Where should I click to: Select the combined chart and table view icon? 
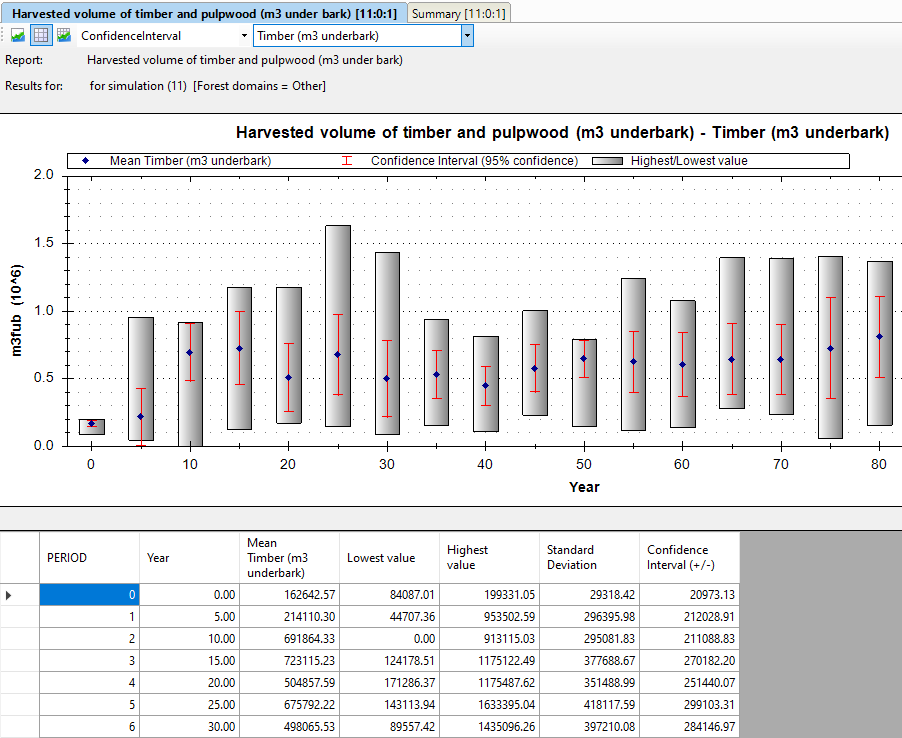pos(64,36)
